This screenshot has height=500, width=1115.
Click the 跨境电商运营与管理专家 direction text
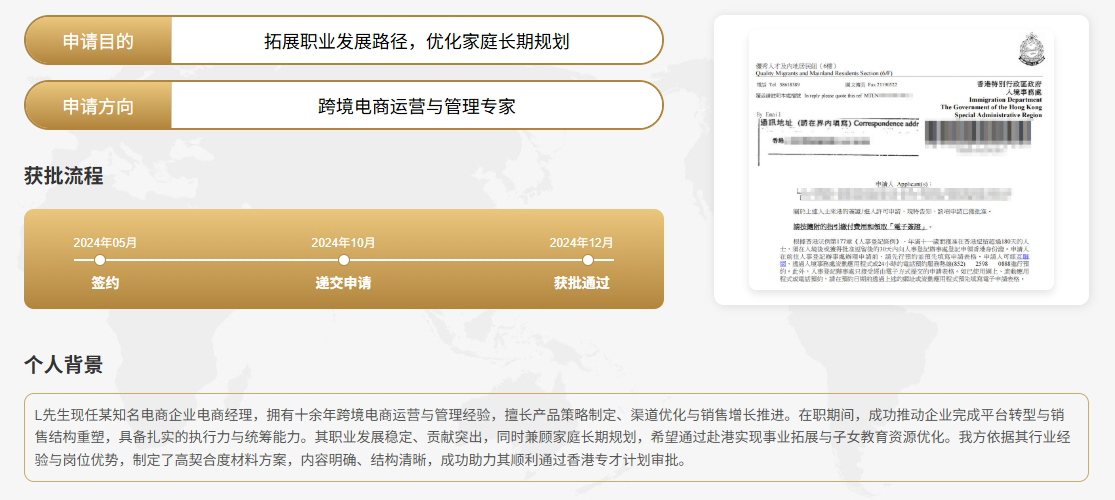coord(416,106)
